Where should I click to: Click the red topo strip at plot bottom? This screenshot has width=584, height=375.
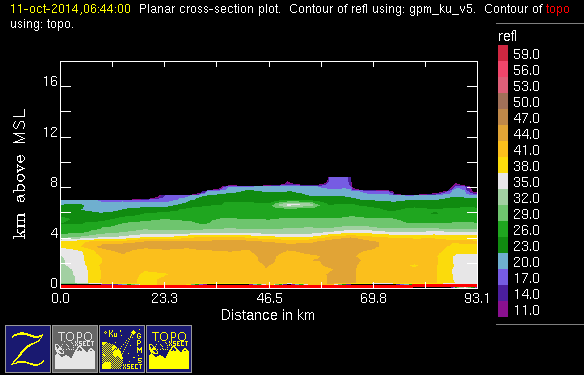click(269, 286)
